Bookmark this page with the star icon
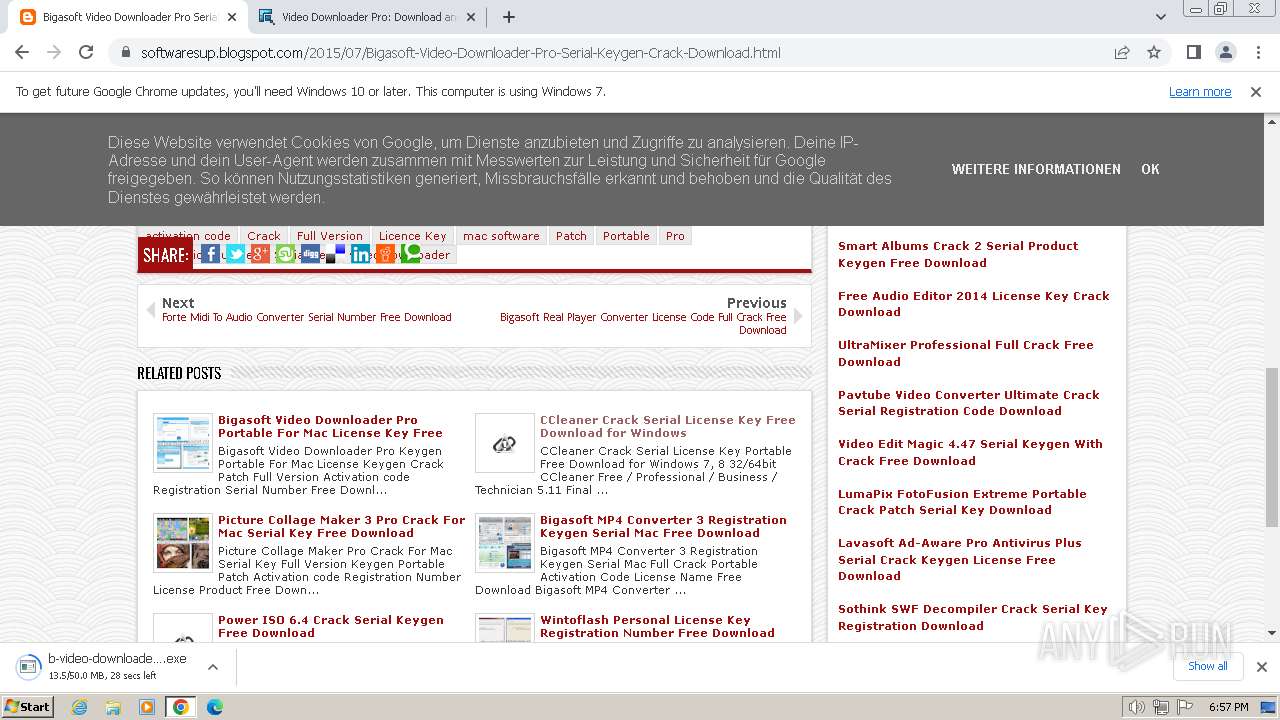1280x720 pixels. pyautogui.click(x=1154, y=52)
